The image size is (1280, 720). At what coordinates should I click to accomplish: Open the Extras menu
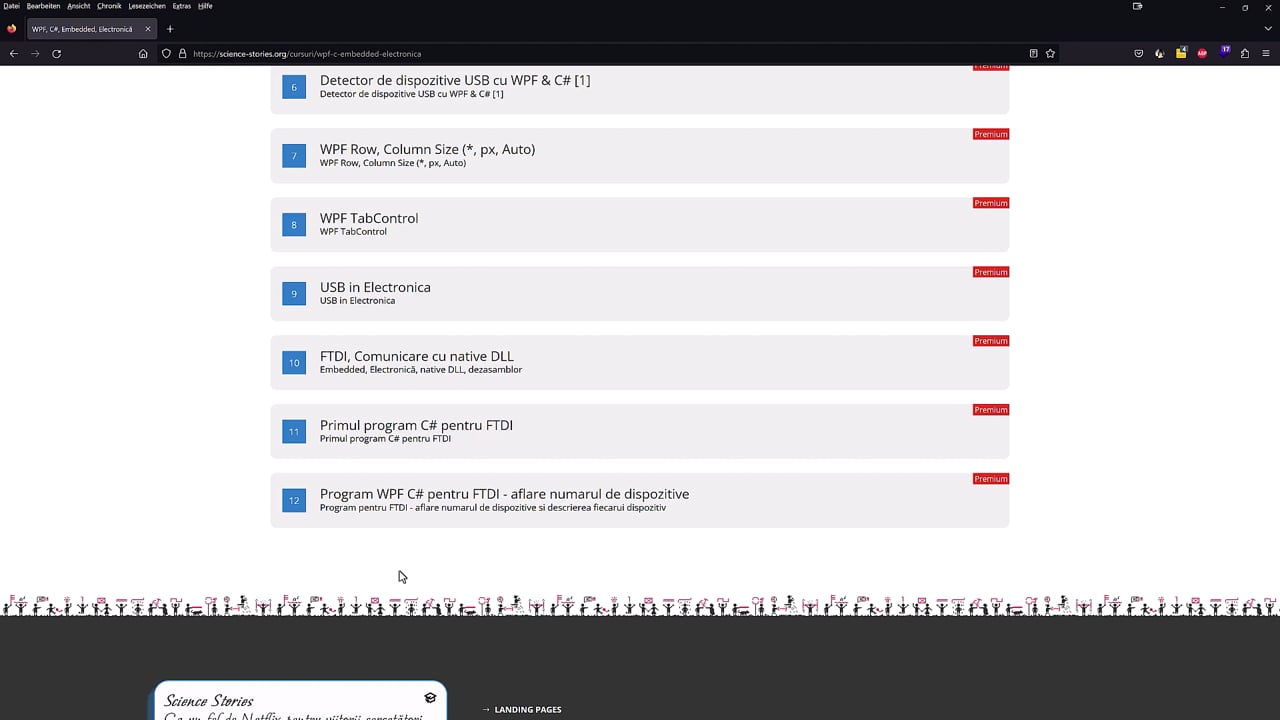[x=181, y=6]
